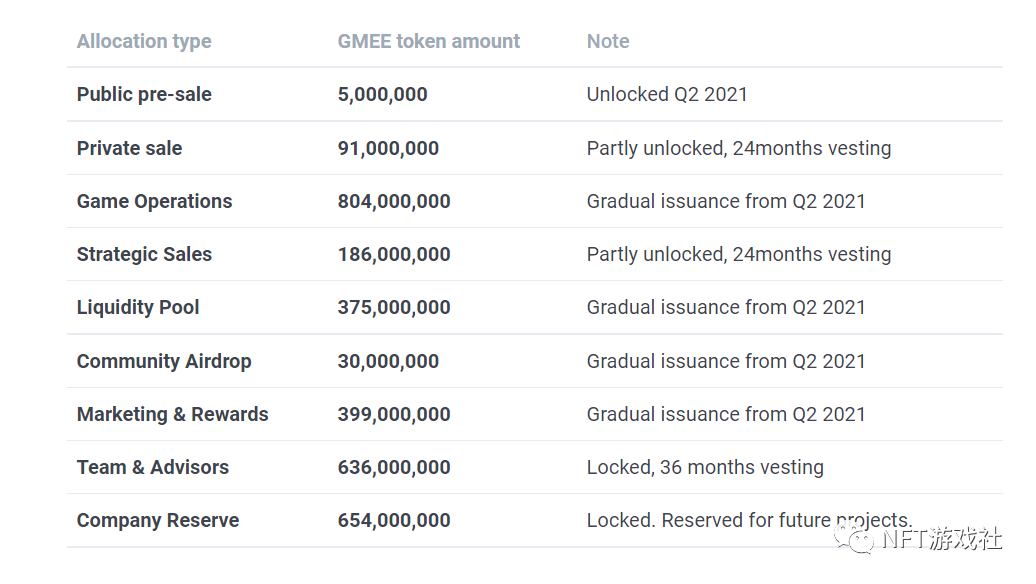Select the 636,000,000 token amount cell
Viewport: 1036px width, 584px height.
394,468
